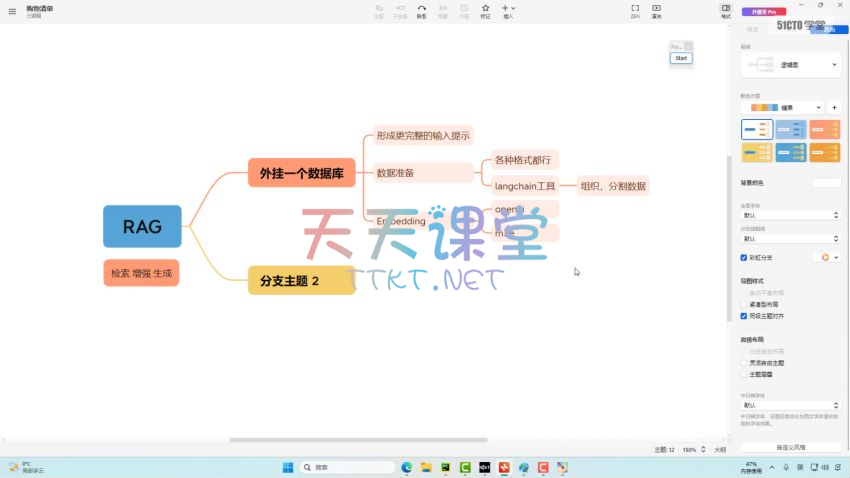Screen dimensions: 850x478
Task: Enable 灵活自由主题 checkbox
Action: point(744,363)
